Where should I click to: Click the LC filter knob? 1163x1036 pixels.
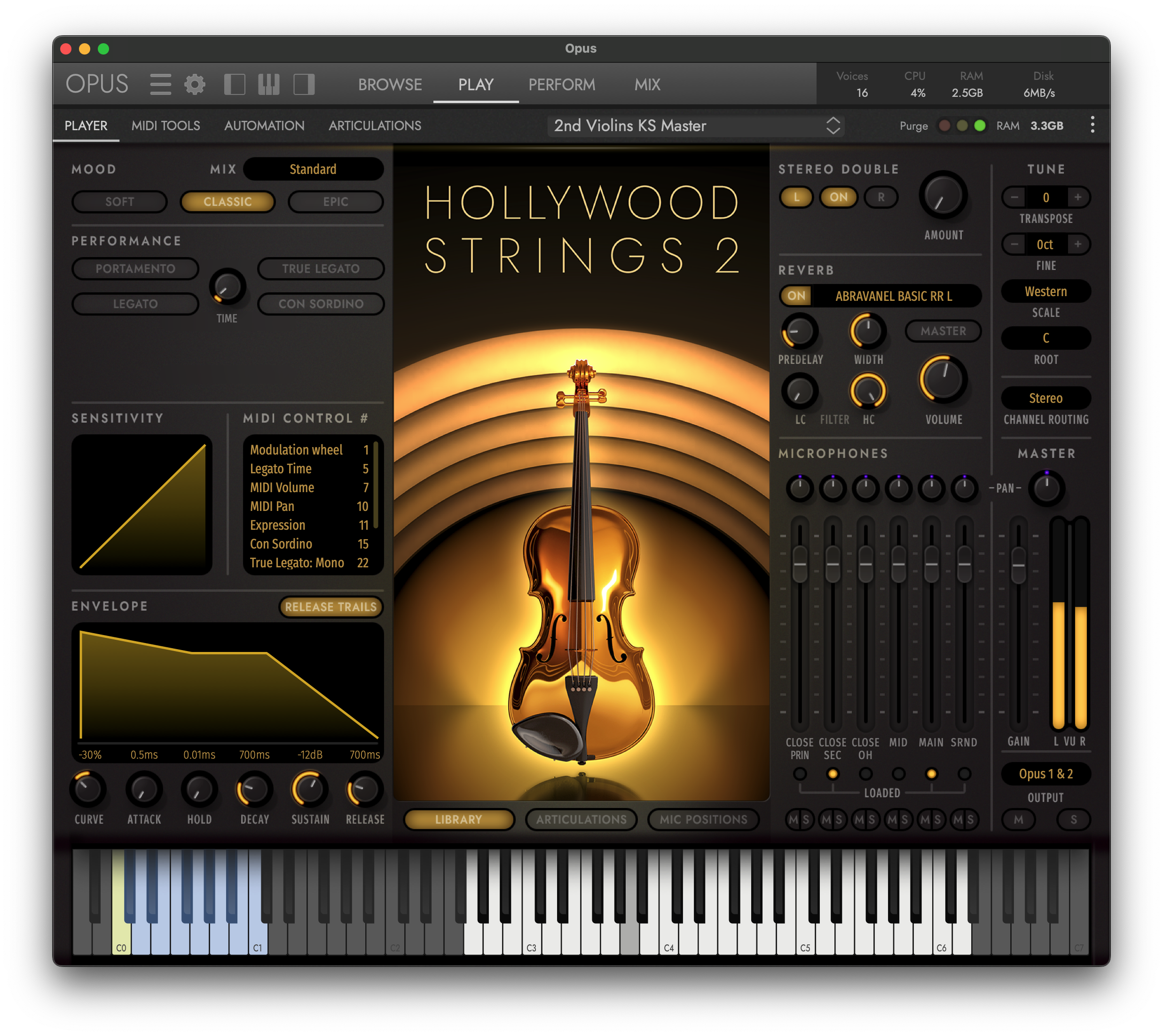coord(800,391)
